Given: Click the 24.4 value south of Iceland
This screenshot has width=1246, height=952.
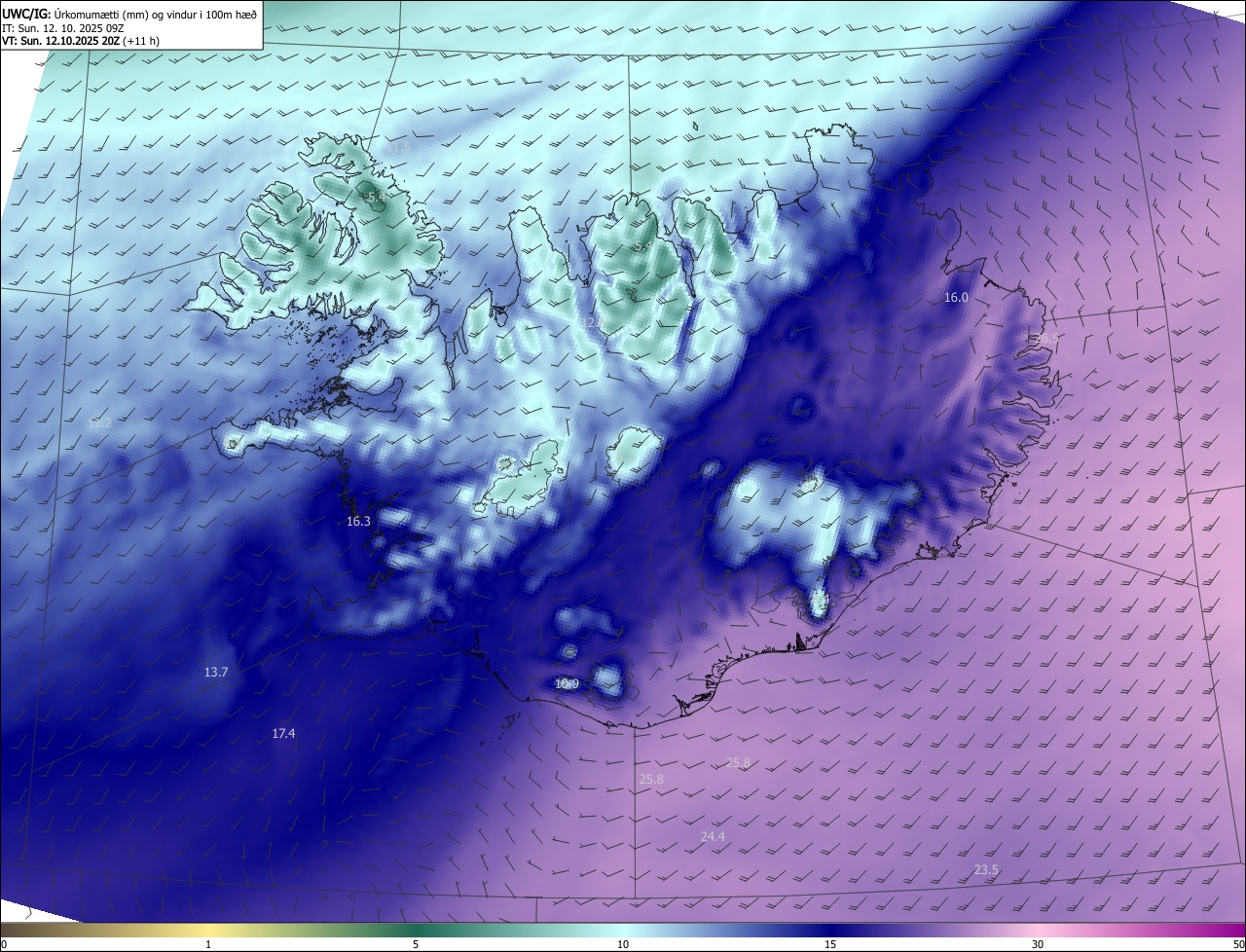Looking at the screenshot, I should pyautogui.click(x=713, y=836).
